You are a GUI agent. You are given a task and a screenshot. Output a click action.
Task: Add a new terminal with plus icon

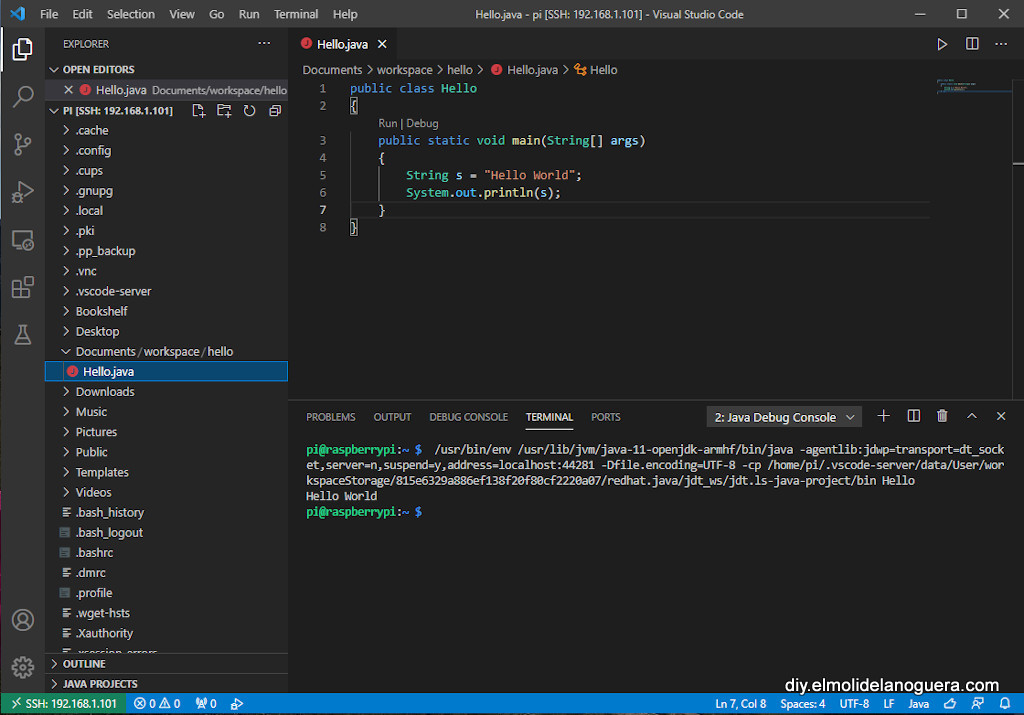(883, 416)
